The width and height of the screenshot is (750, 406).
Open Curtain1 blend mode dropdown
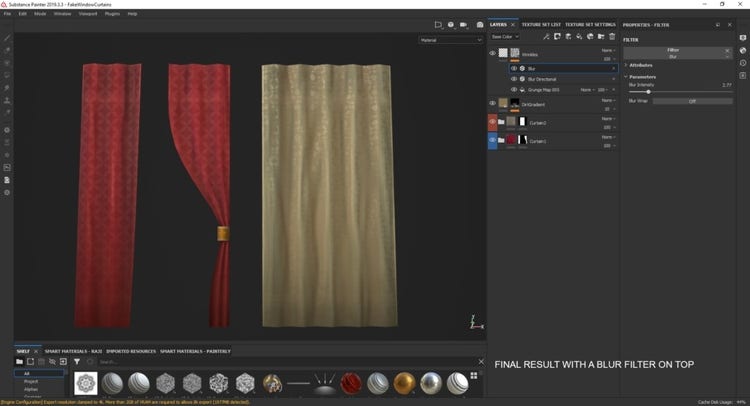pyautogui.click(x=608, y=137)
